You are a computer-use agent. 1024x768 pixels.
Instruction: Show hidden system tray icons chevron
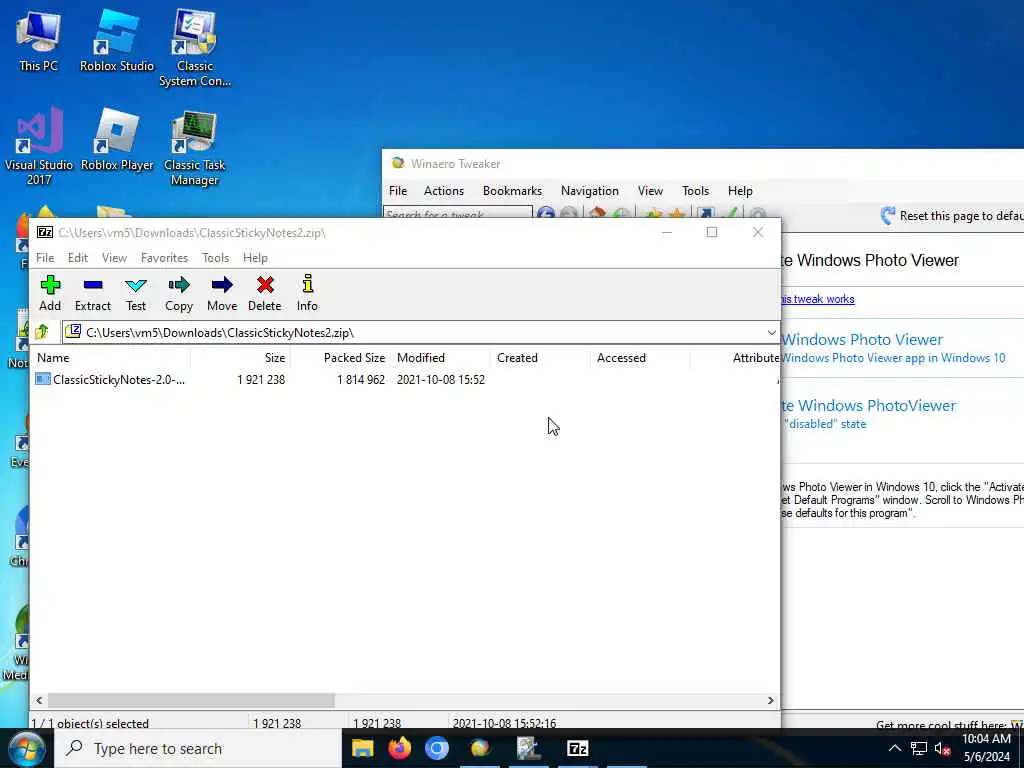click(x=895, y=748)
